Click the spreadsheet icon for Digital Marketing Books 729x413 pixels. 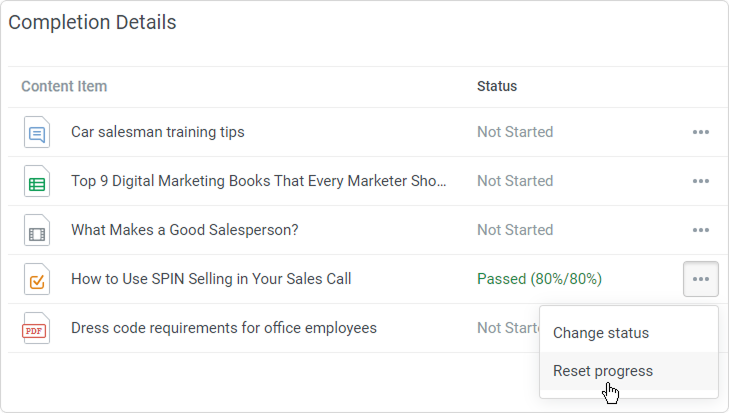tap(37, 181)
